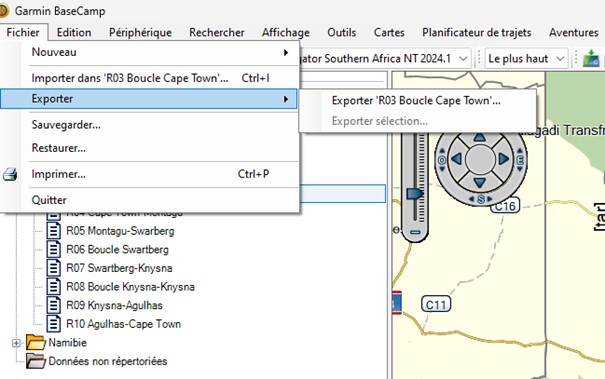Open the Aventures menu
Screen dimensions: 605x379
click(x=574, y=32)
